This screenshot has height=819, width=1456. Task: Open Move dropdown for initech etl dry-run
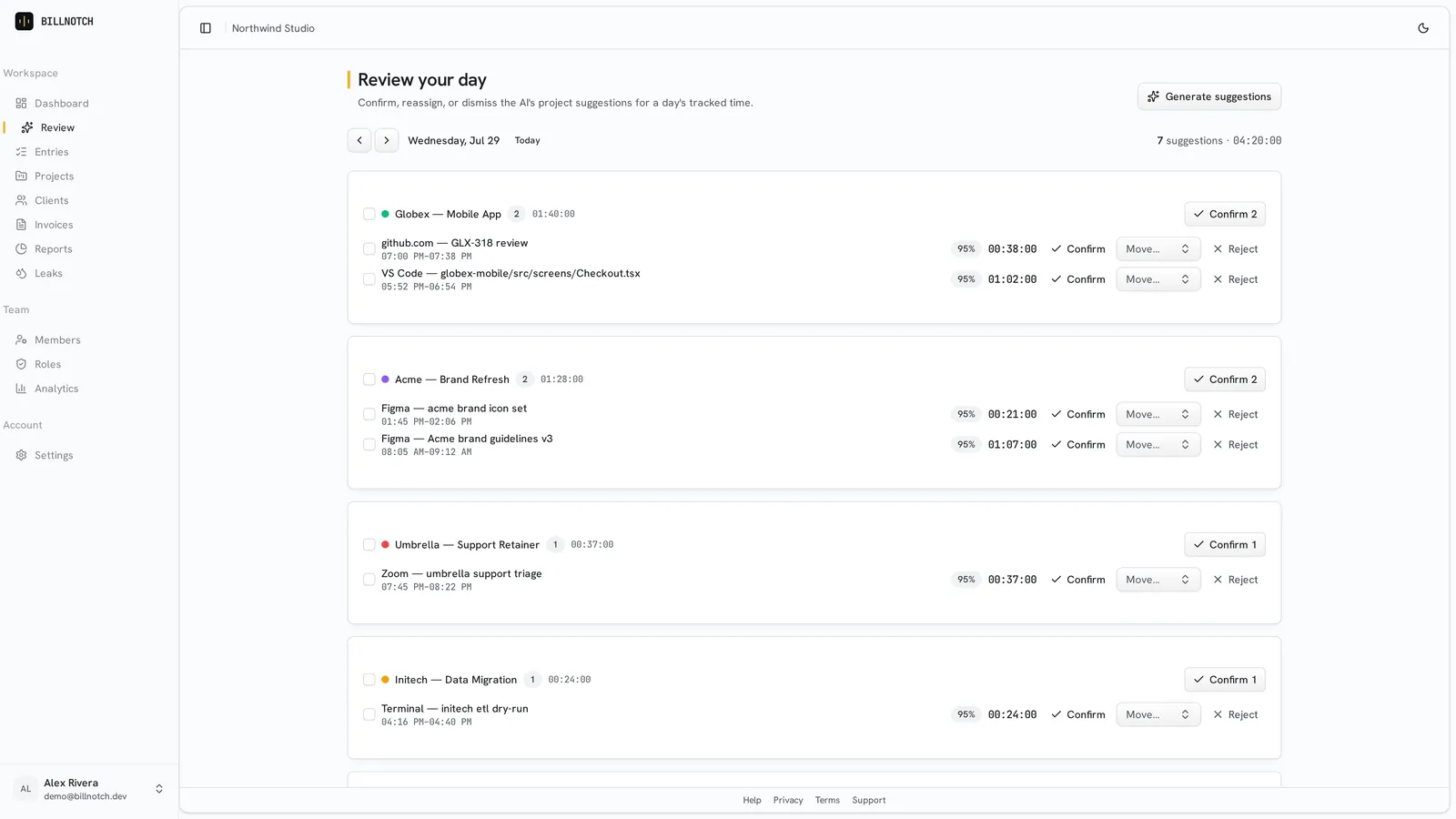pos(1158,715)
